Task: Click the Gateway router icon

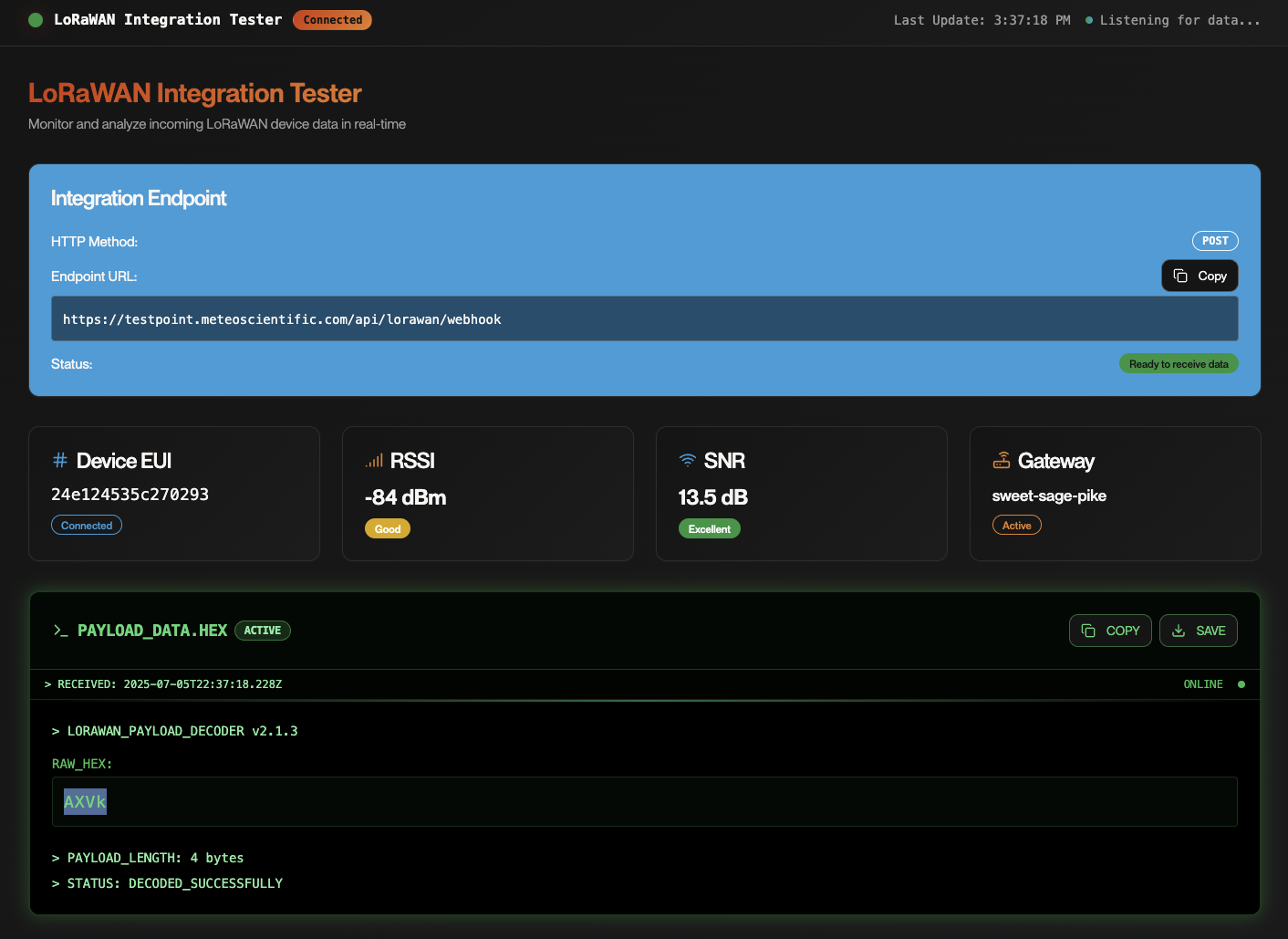Action: (1001, 460)
